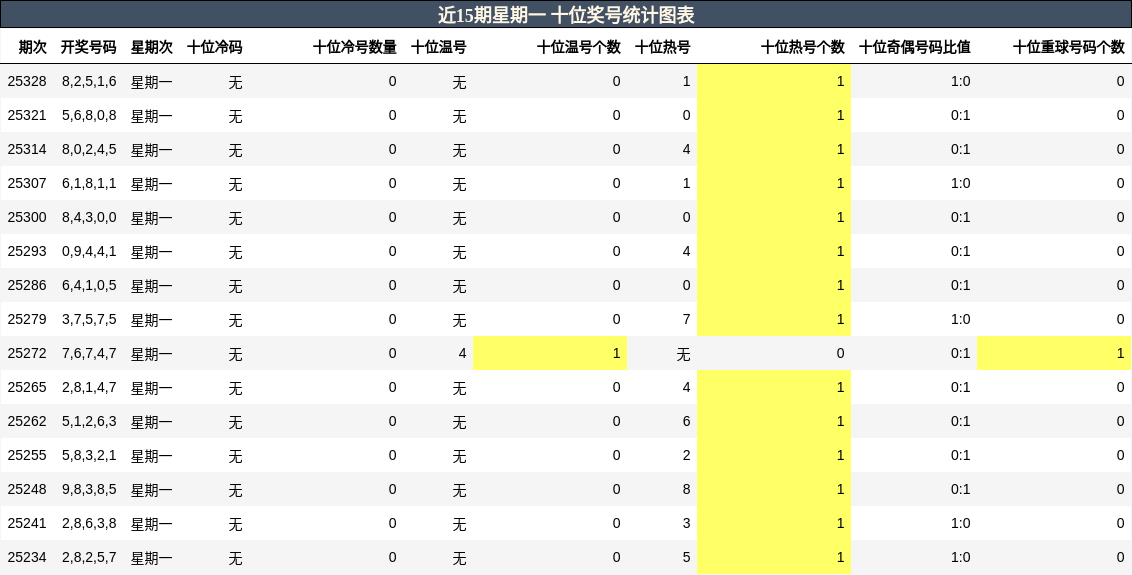Viewport: 1132px width, 575px height.
Task: Select the 十位奇偶号码比值 column header
Action: tap(914, 47)
